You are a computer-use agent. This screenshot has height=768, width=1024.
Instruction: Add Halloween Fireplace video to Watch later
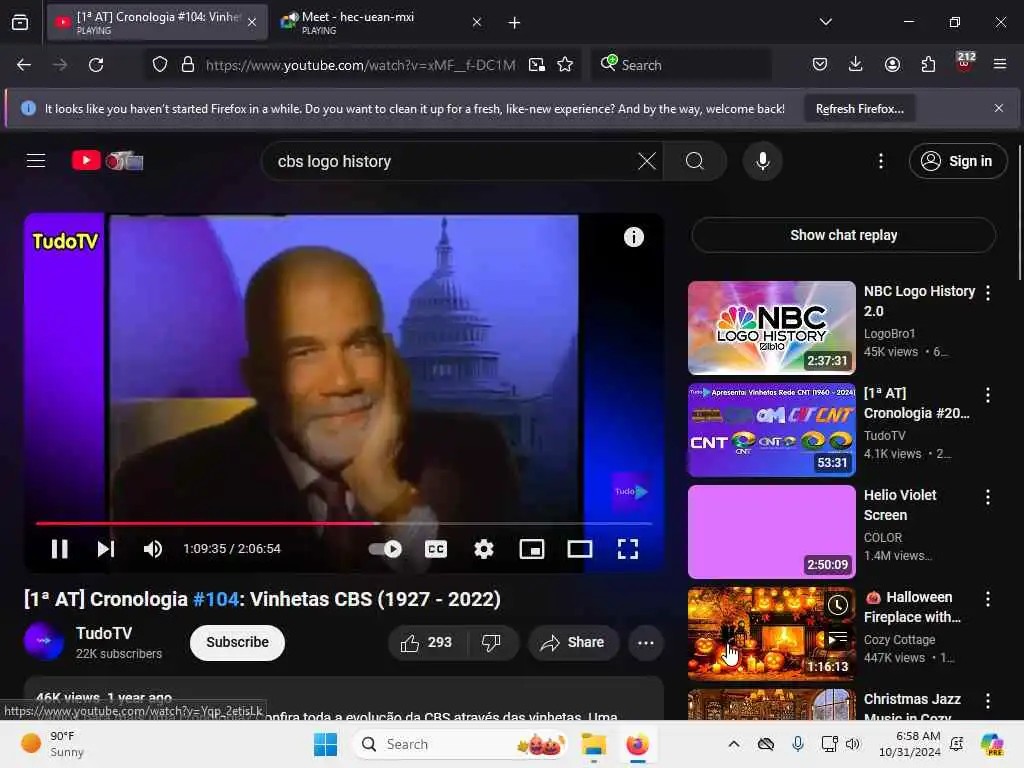point(837,605)
